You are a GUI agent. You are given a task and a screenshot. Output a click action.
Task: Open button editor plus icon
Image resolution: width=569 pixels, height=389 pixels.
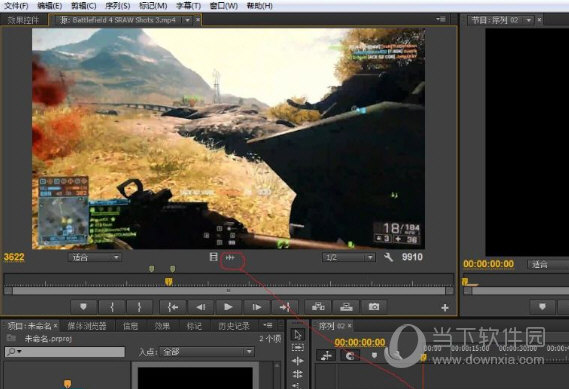pos(445,308)
